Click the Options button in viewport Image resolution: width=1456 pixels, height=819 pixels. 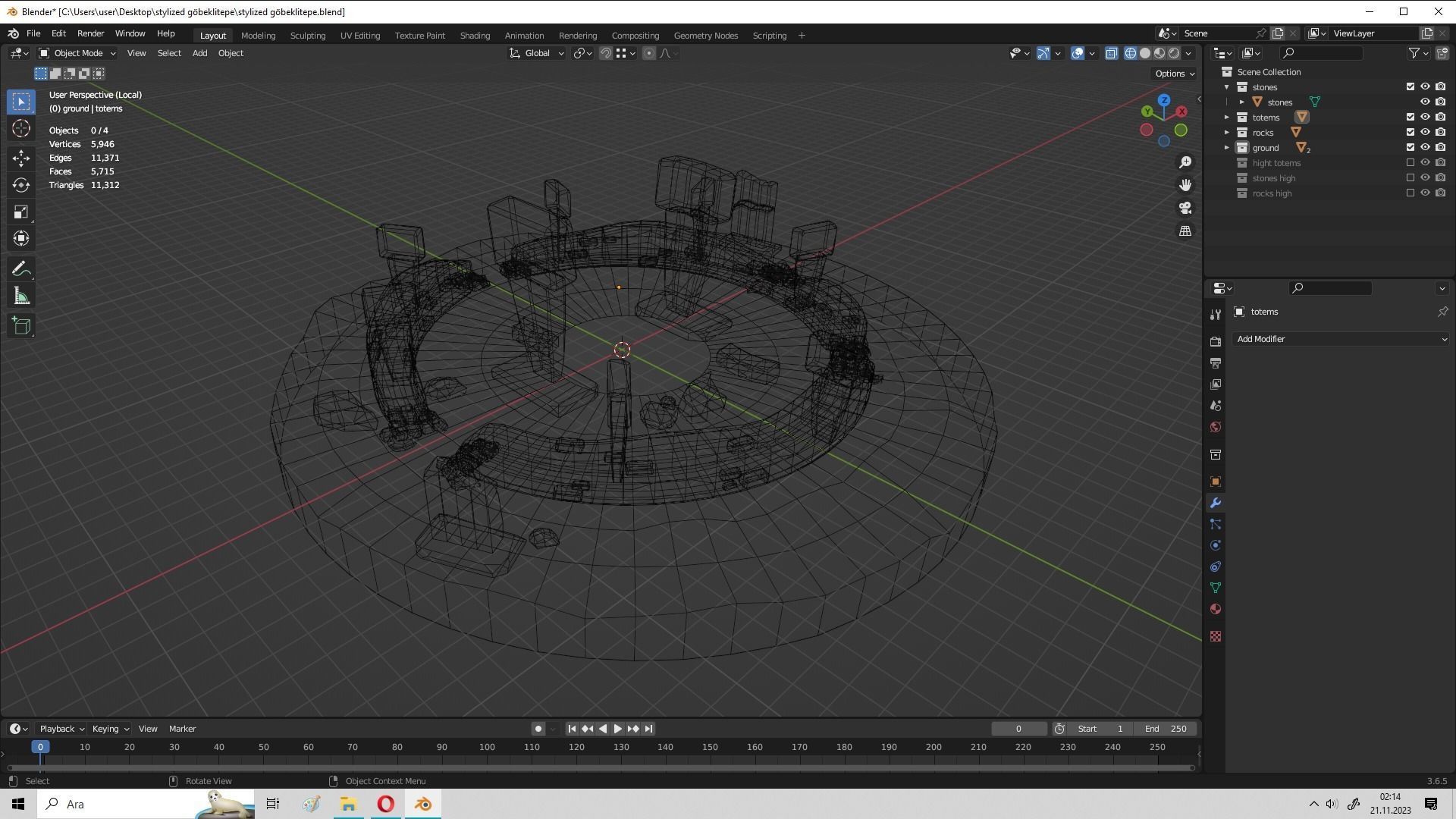(1175, 74)
